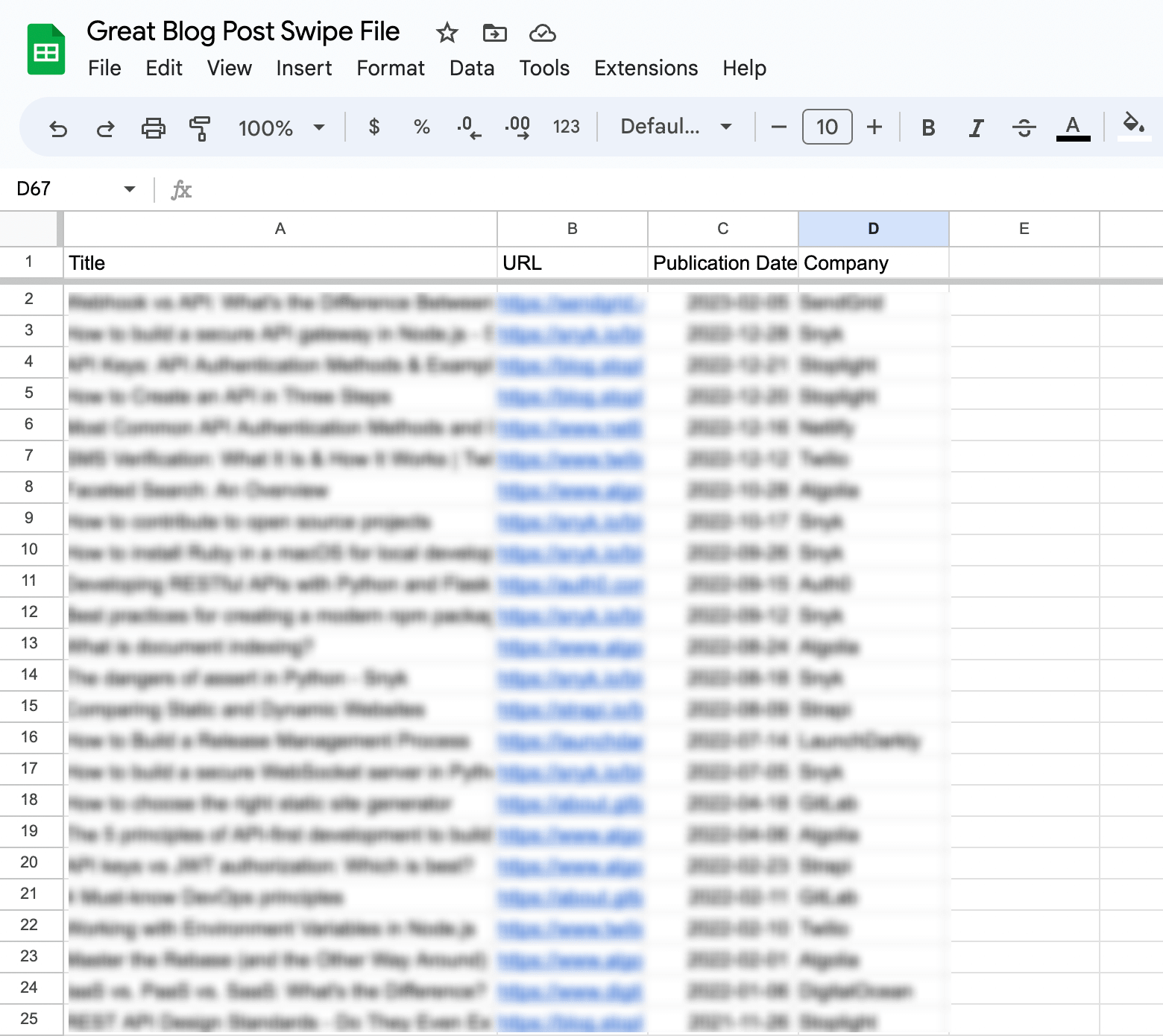Print the spreadsheet using printer icon
The width and height of the screenshot is (1163, 1036).
pos(153,128)
